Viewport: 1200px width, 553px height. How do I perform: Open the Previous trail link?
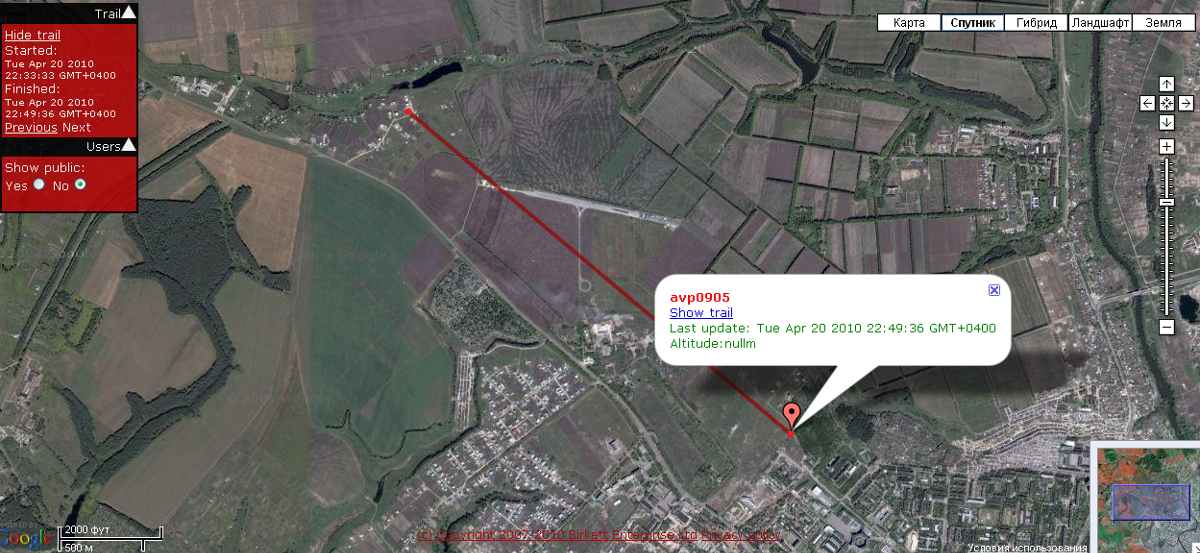point(31,127)
